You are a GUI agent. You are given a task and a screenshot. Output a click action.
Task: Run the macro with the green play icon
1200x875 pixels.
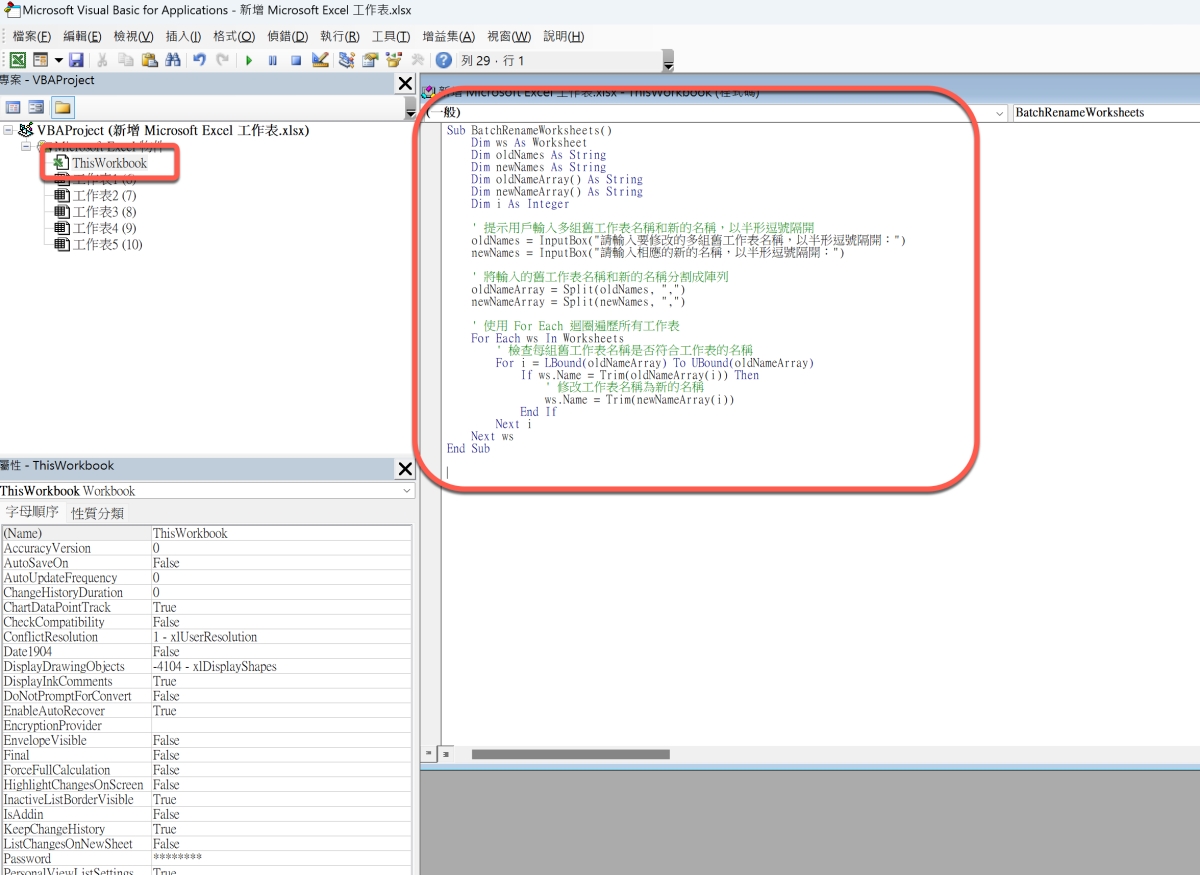click(x=249, y=60)
